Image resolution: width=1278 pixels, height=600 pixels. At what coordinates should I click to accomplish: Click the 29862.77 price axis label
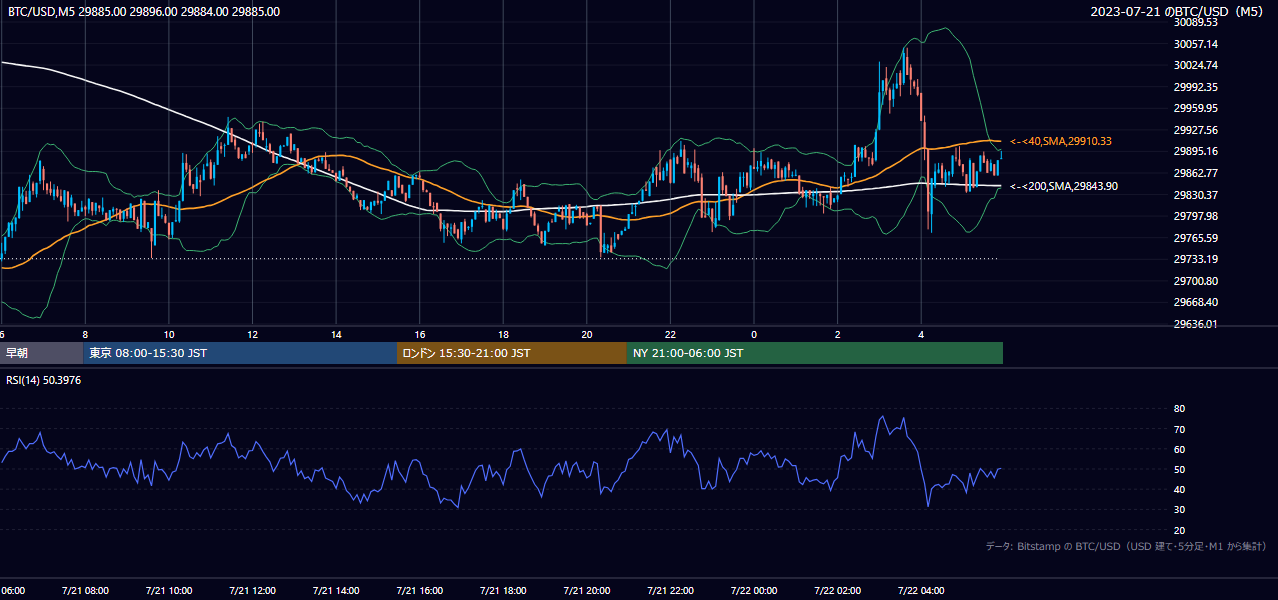1196,173
